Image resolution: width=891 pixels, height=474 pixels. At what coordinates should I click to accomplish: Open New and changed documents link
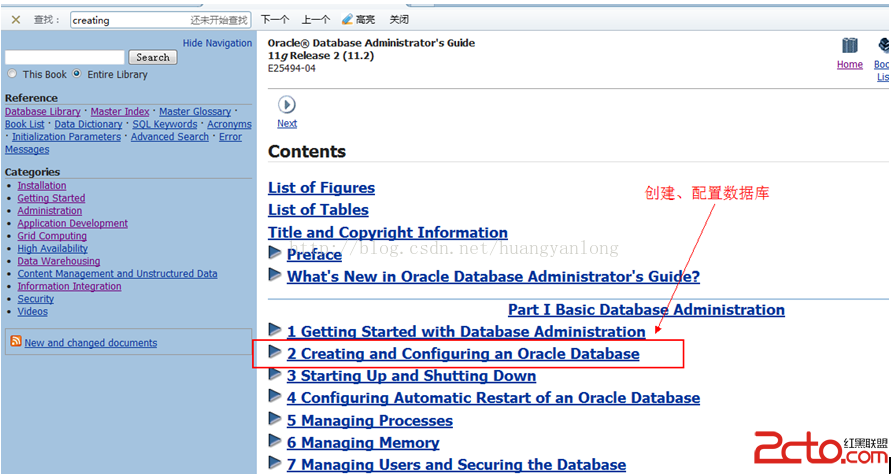pyautogui.click(x=91, y=343)
